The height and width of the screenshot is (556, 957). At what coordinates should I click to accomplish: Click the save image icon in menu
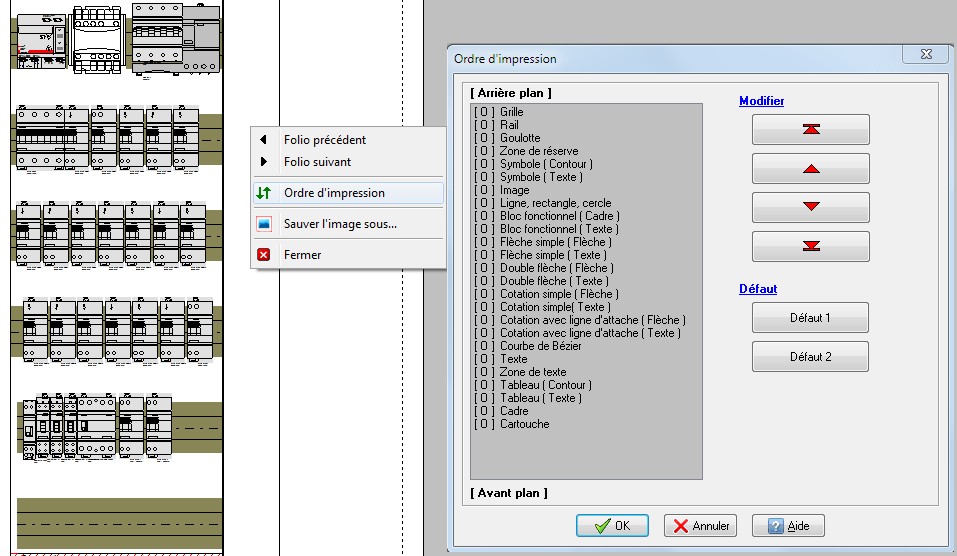[264, 224]
